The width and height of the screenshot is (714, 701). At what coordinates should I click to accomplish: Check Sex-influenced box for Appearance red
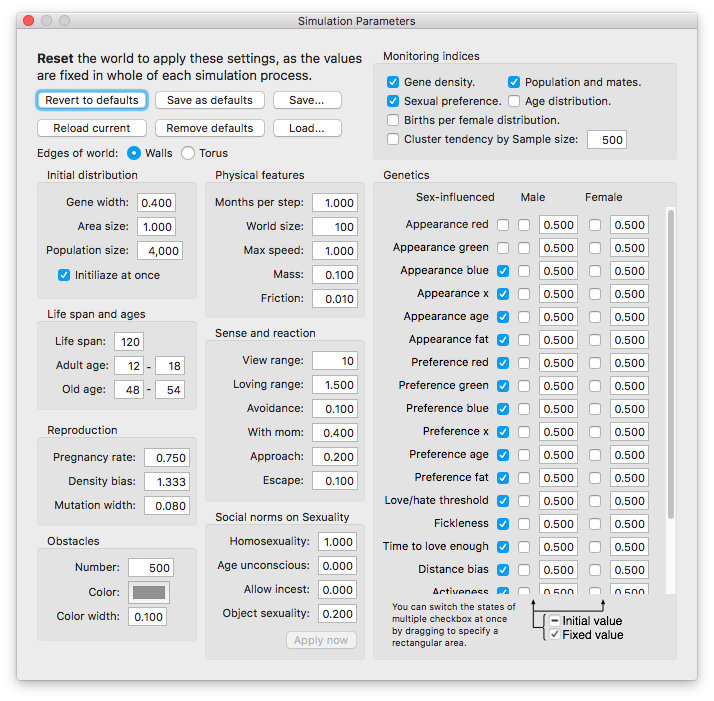(x=503, y=225)
